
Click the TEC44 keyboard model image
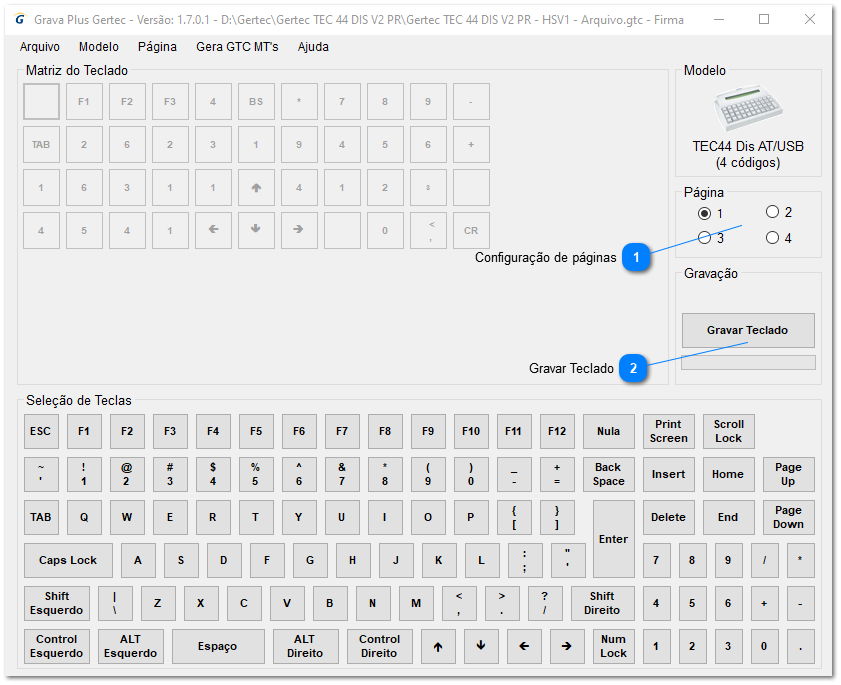pos(747,108)
